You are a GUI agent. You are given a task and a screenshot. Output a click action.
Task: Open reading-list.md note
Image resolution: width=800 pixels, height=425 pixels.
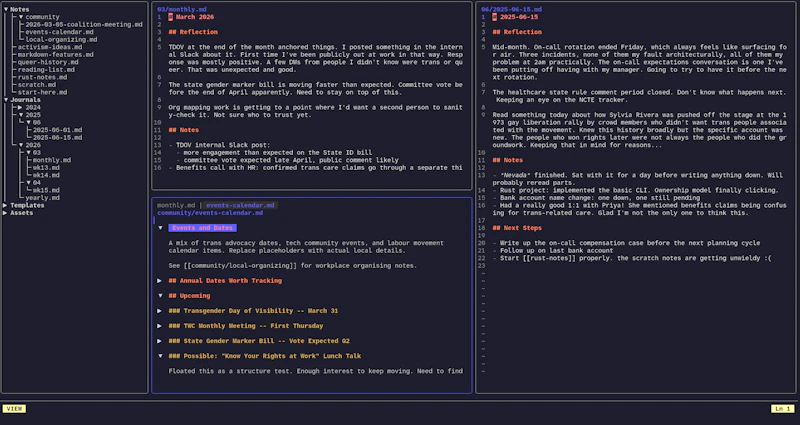(x=46, y=70)
